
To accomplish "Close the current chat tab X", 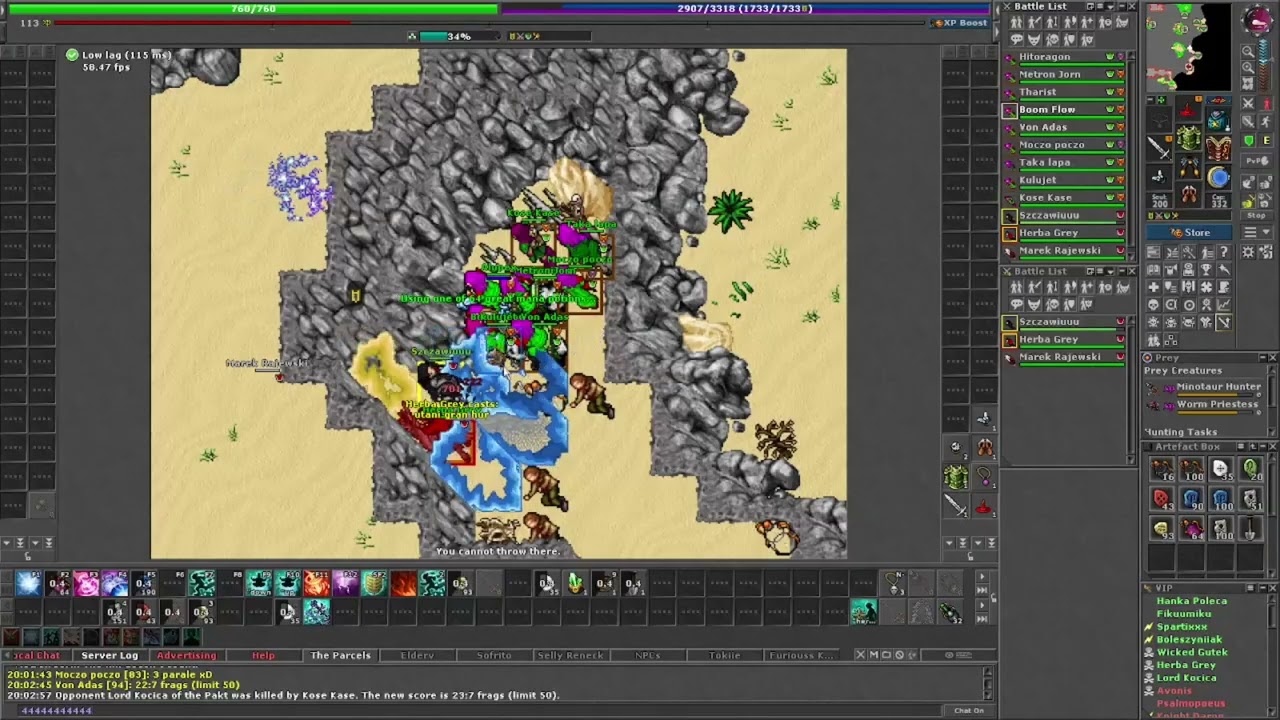I will pos(860,656).
